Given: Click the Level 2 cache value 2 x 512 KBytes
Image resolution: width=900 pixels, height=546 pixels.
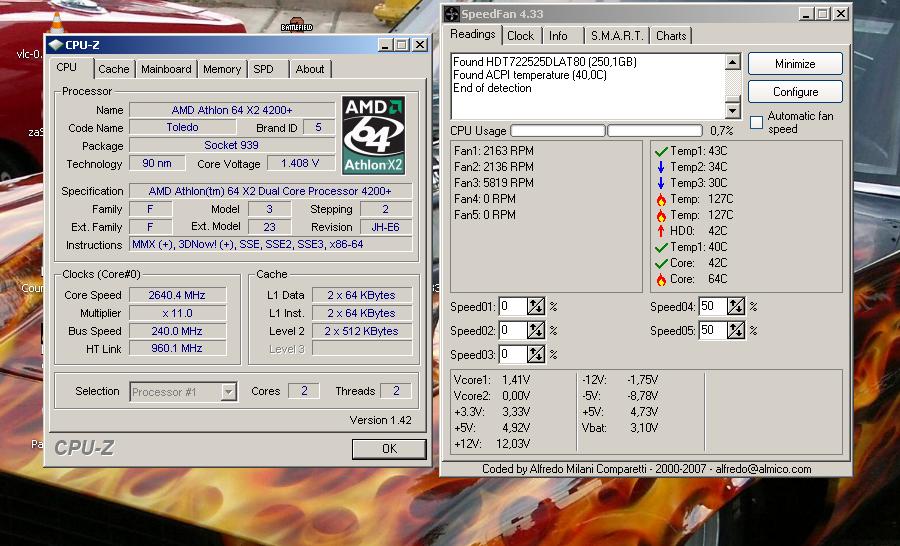Looking at the screenshot, I should pos(362,331).
